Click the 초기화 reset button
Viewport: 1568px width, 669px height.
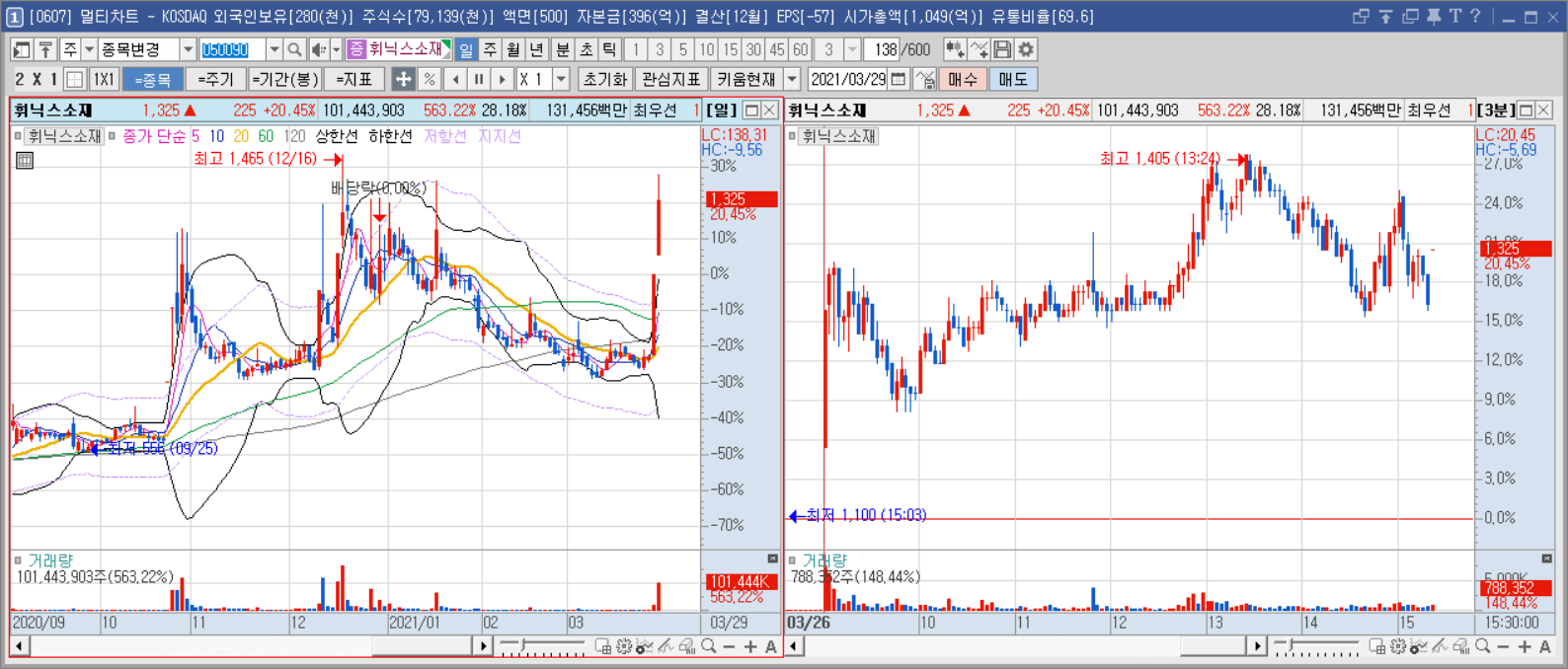[x=605, y=79]
